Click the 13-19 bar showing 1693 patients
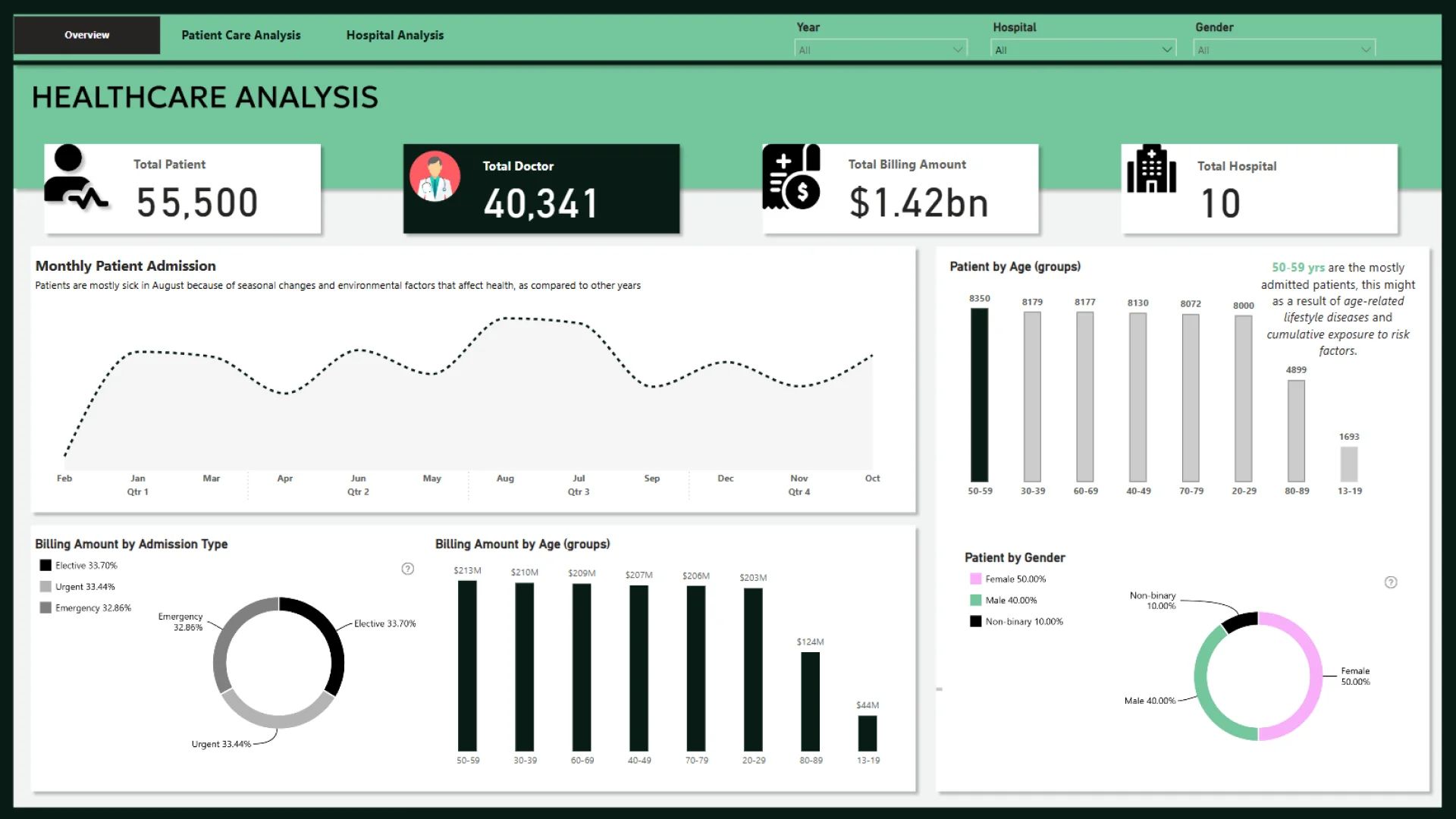This screenshot has height=819, width=1456. point(1348,464)
